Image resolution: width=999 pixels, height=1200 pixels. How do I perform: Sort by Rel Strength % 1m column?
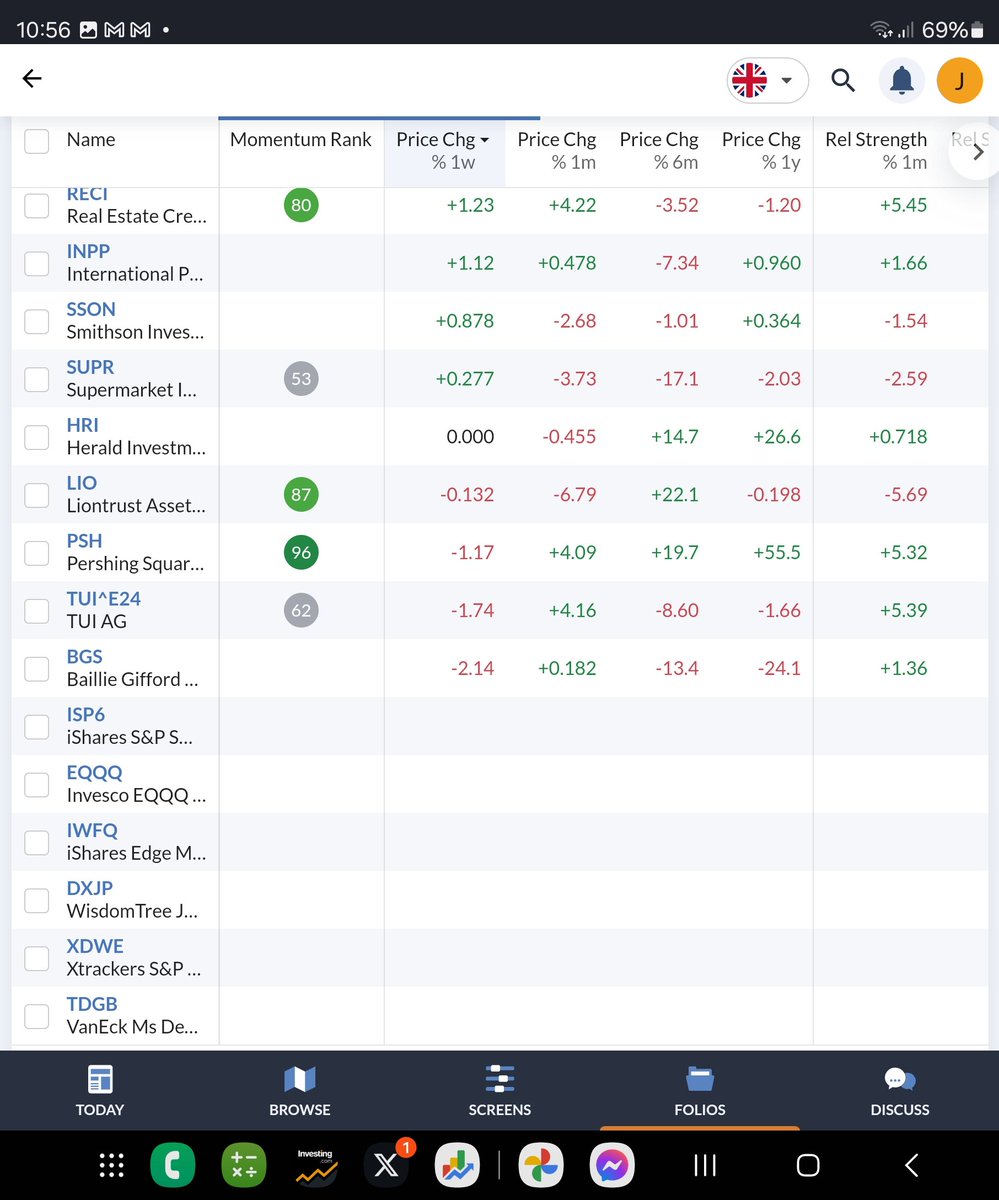876,151
